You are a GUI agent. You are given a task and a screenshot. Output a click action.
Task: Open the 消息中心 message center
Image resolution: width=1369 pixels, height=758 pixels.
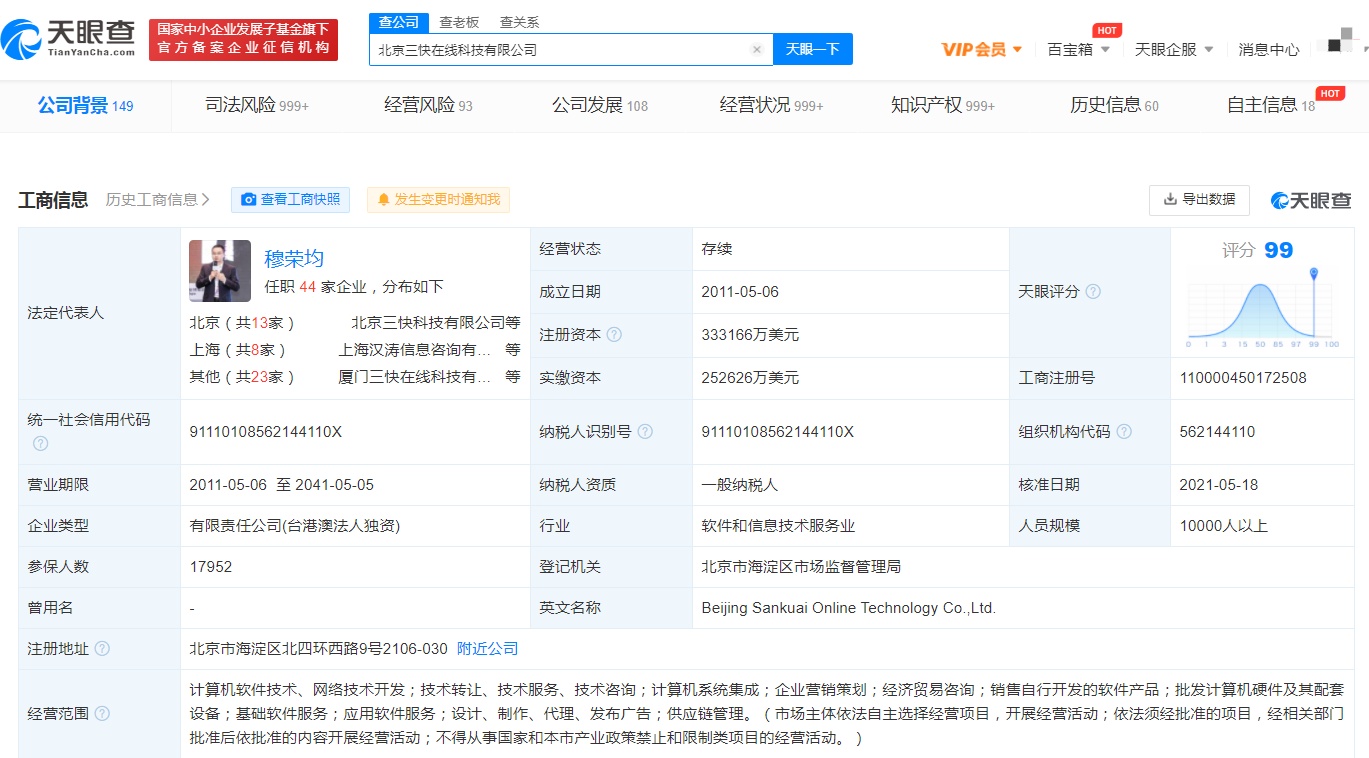click(1268, 49)
